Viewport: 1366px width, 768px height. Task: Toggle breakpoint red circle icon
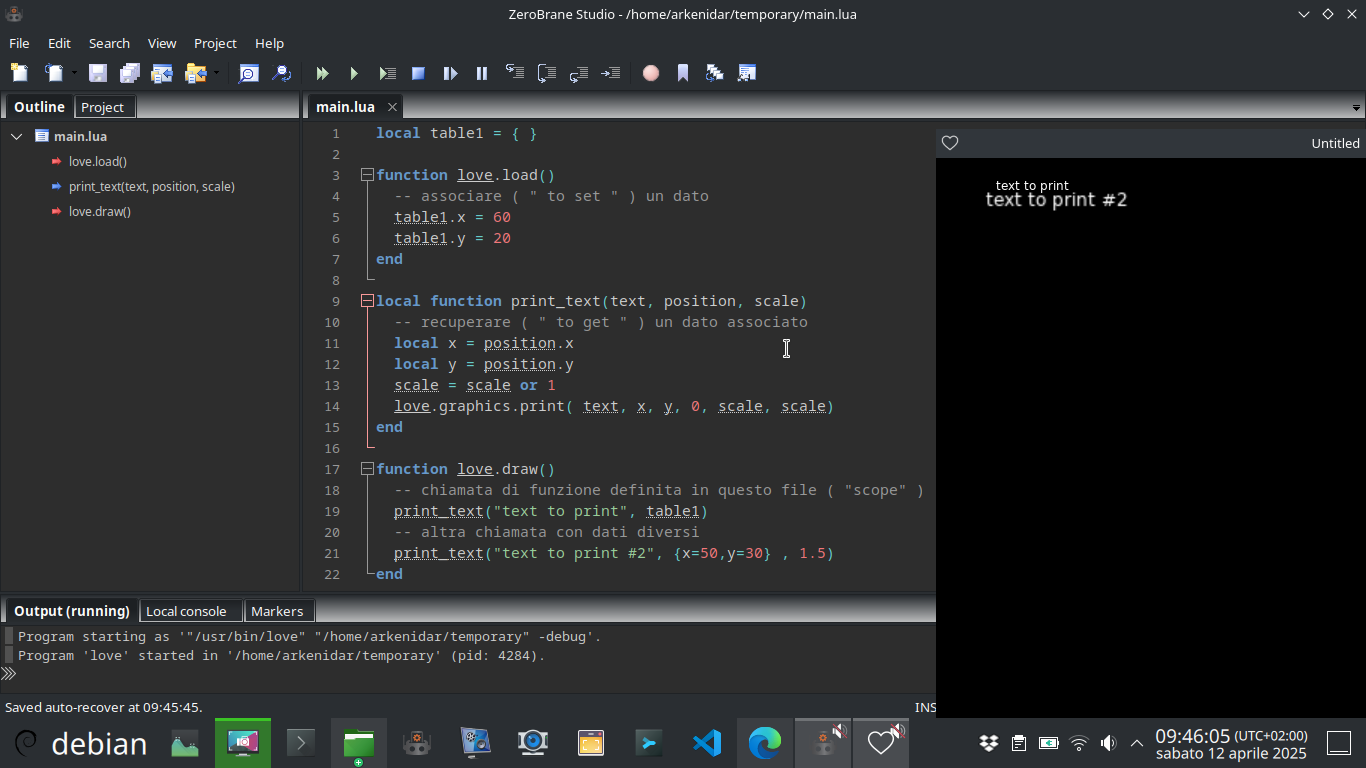651,73
